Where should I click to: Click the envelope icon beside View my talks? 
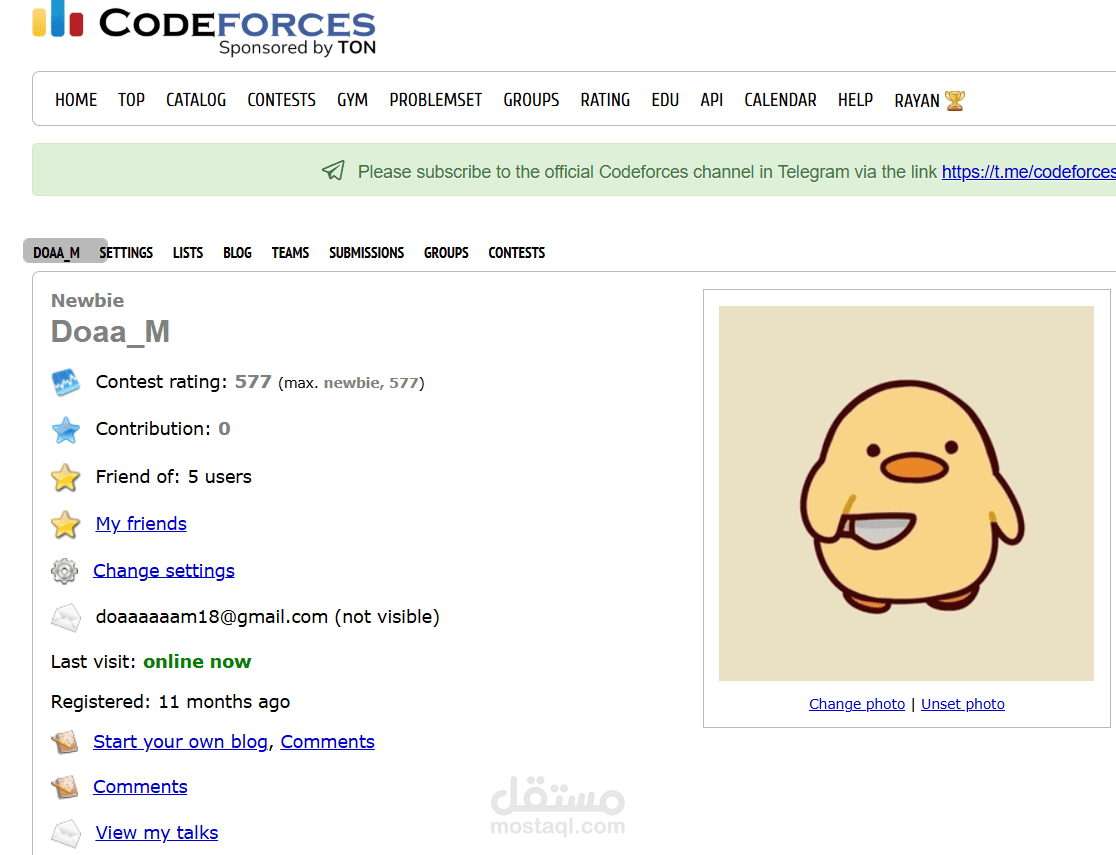[65, 834]
